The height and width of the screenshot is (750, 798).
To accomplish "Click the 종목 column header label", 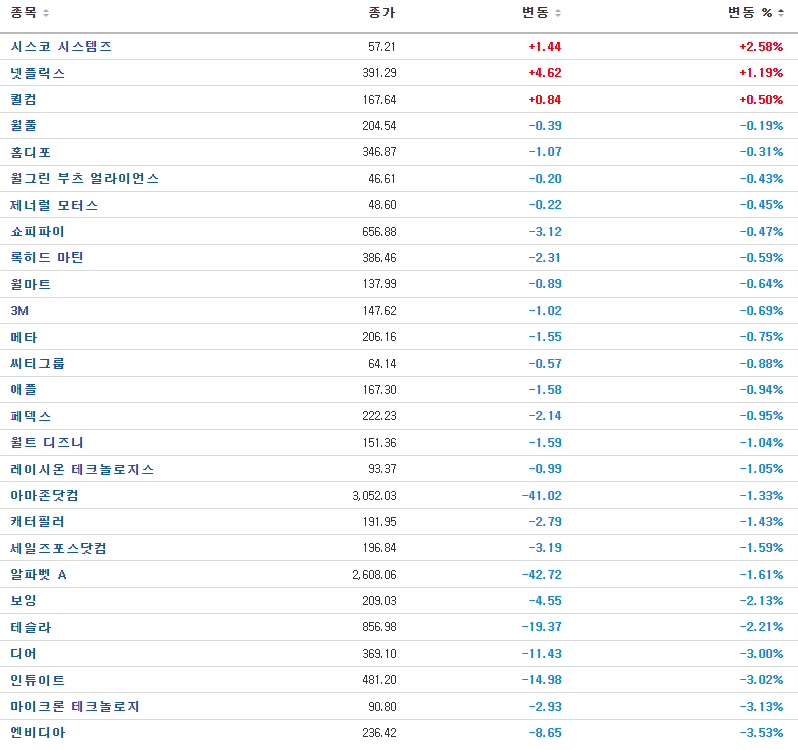I will click(x=23, y=13).
